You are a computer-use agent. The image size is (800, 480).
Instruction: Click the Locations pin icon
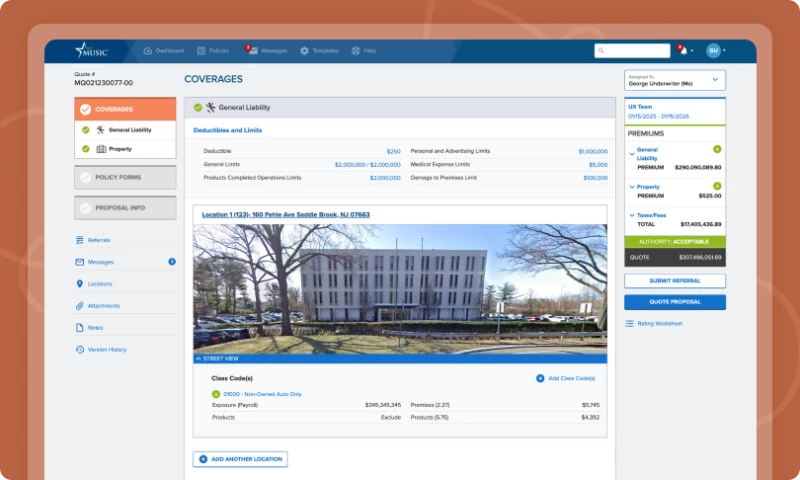[80, 284]
